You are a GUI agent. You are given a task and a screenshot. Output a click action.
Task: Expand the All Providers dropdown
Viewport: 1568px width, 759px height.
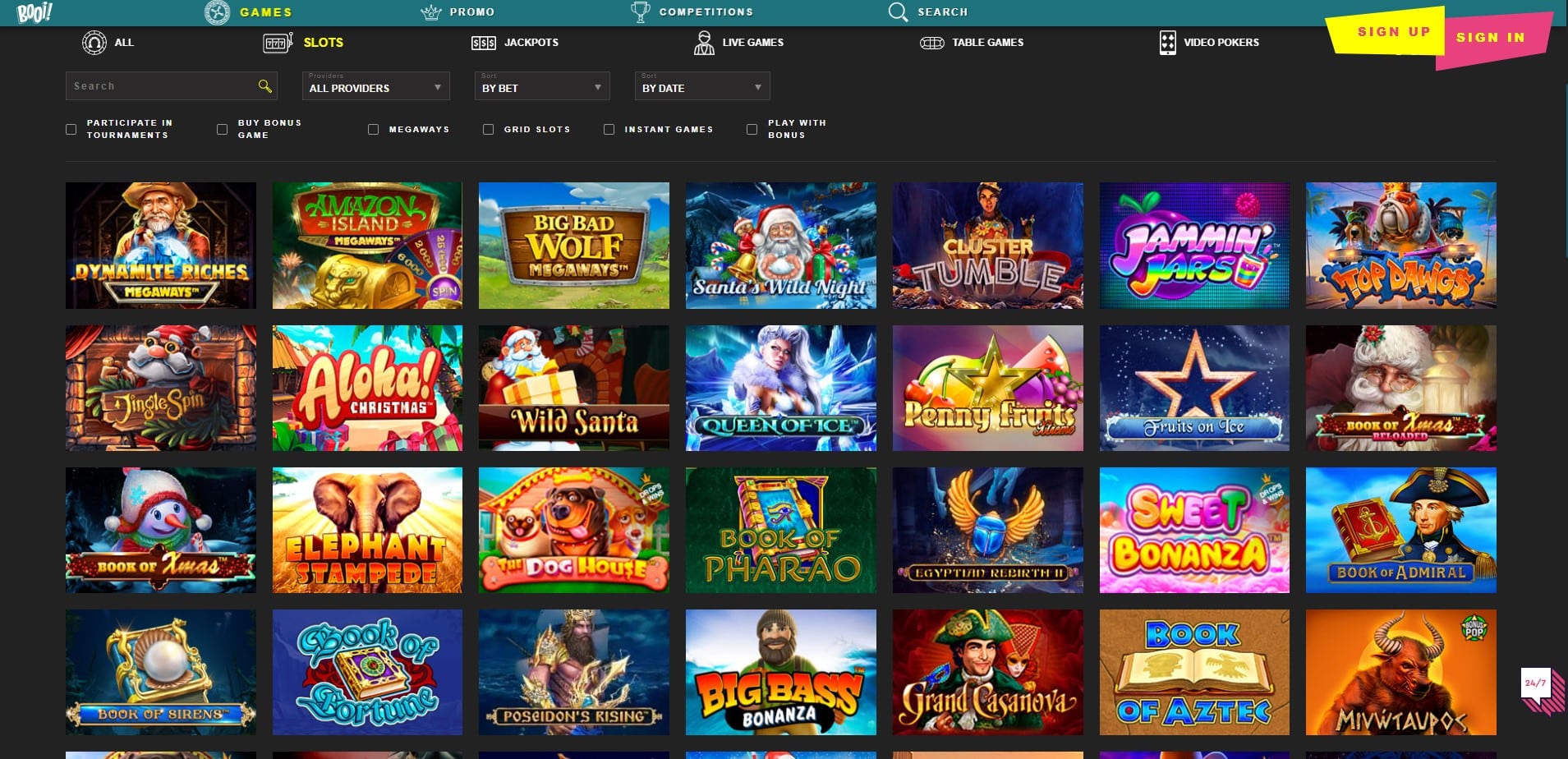[375, 87]
